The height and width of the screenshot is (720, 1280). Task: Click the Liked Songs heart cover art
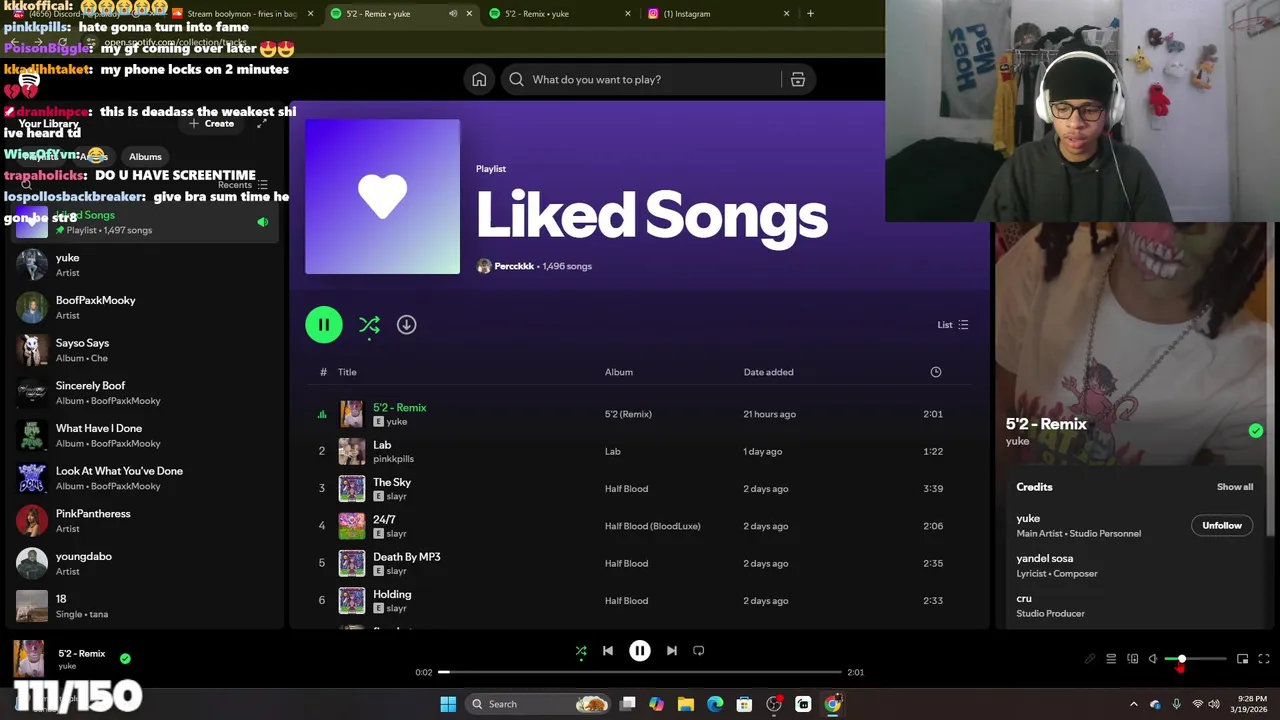pyautogui.click(x=382, y=197)
